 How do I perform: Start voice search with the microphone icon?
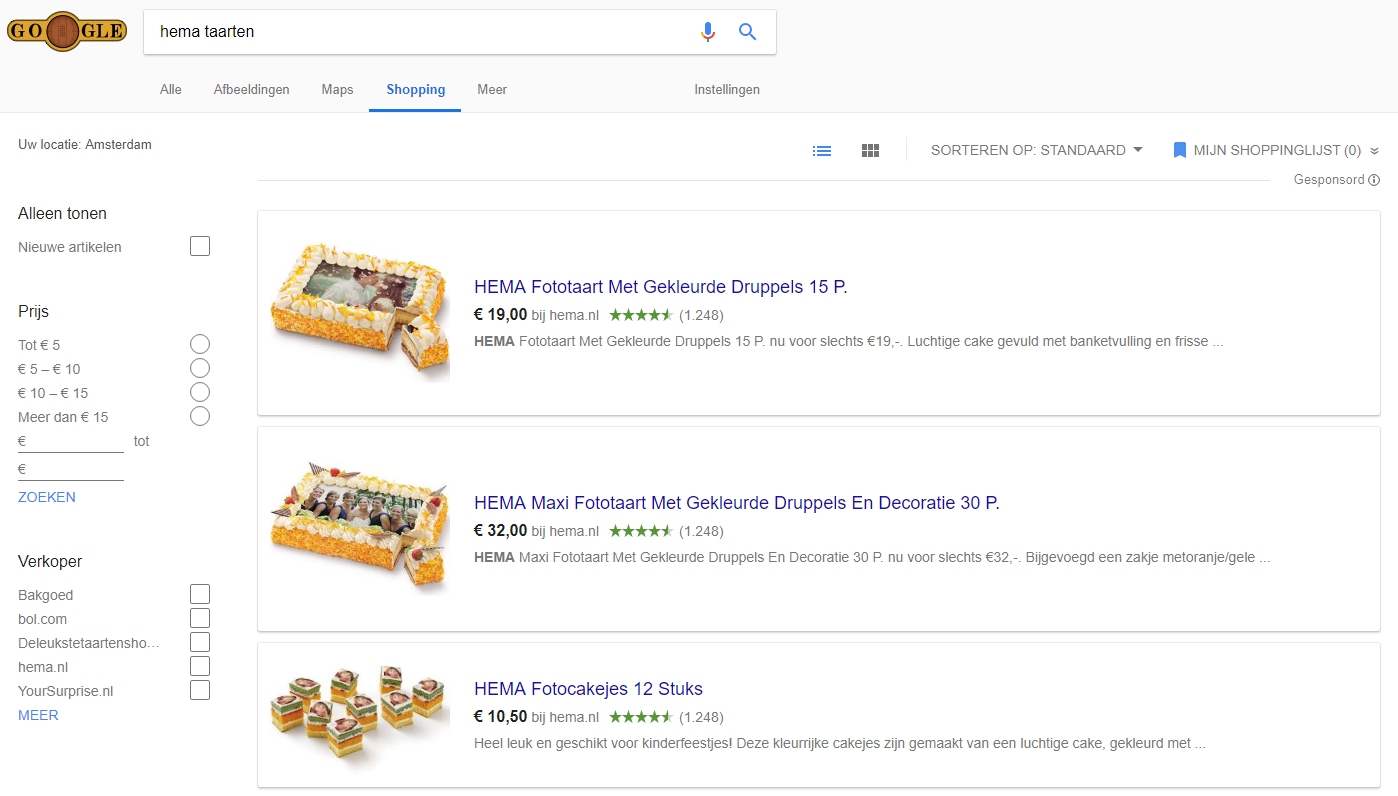coord(708,32)
